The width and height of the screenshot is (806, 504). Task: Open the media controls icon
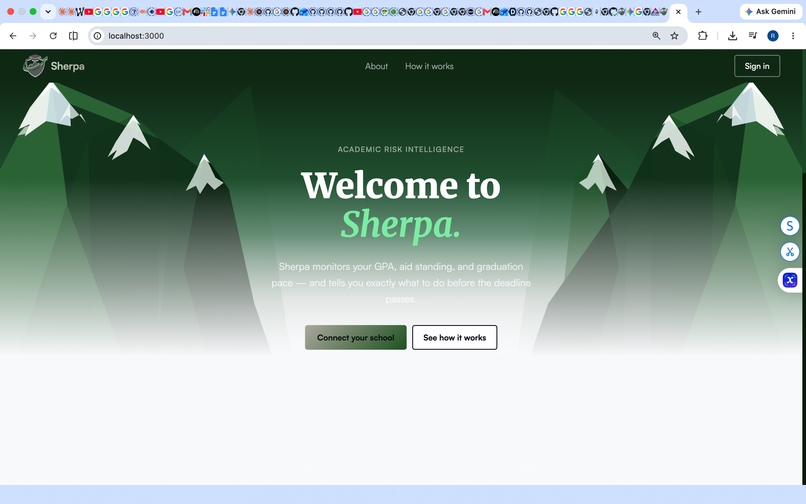tap(753, 35)
